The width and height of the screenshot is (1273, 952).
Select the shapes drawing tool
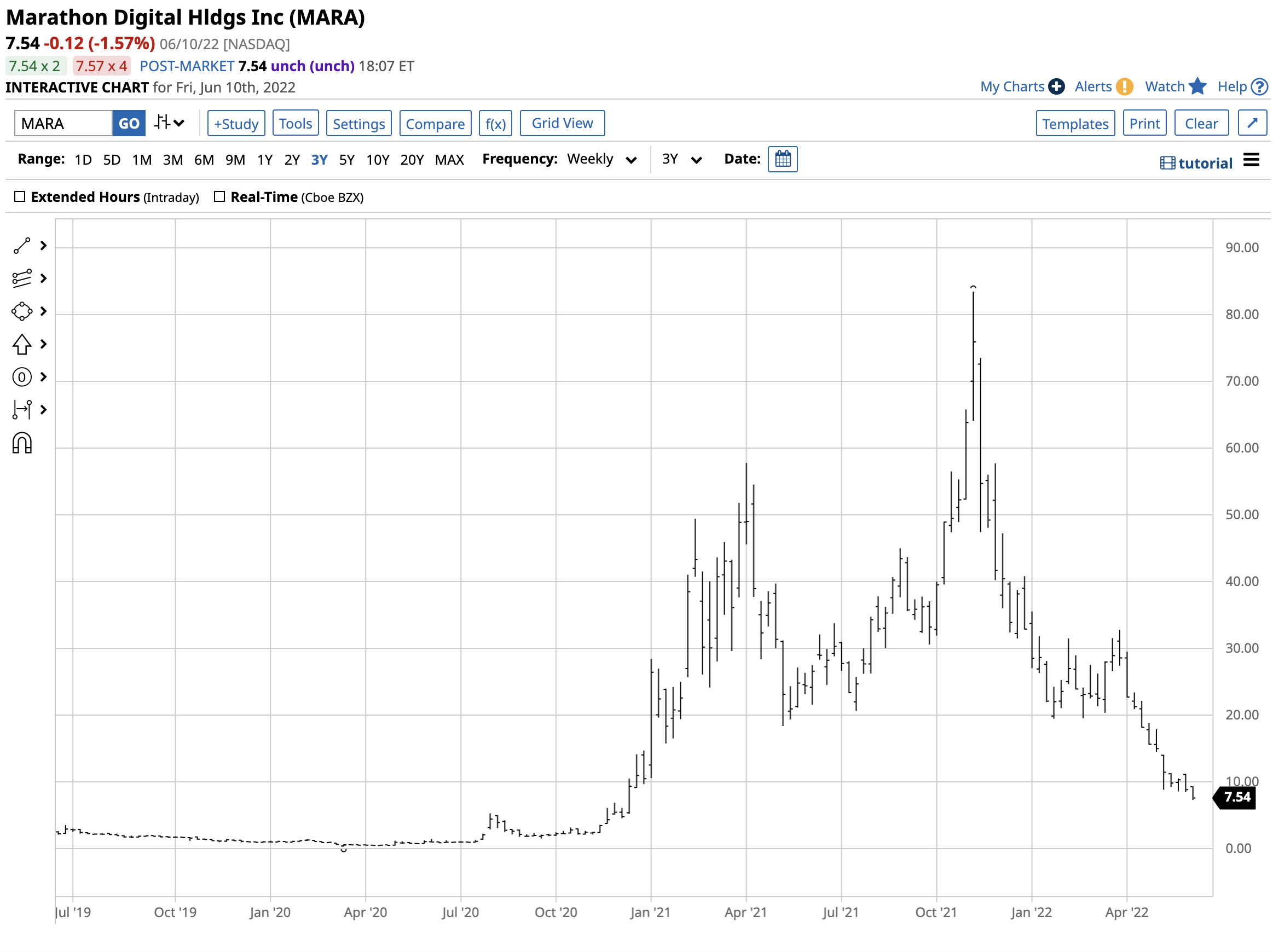[22, 312]
